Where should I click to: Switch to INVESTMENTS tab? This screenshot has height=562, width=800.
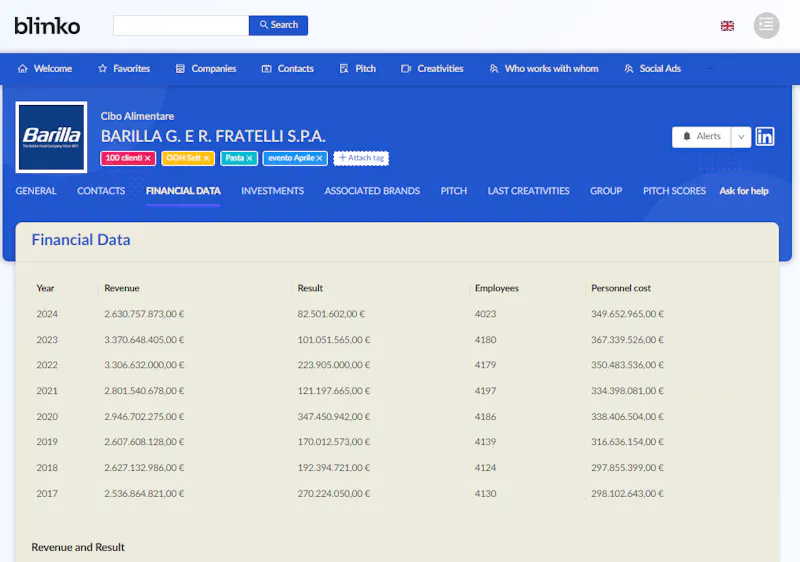[x=272, y=191]
